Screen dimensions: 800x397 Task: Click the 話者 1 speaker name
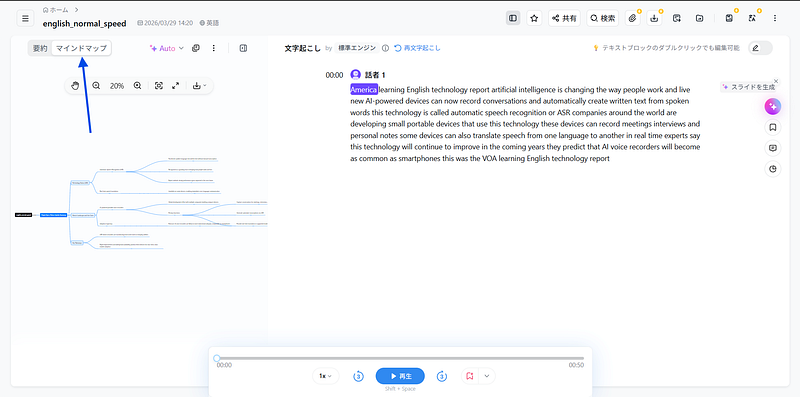coord(375,75)
